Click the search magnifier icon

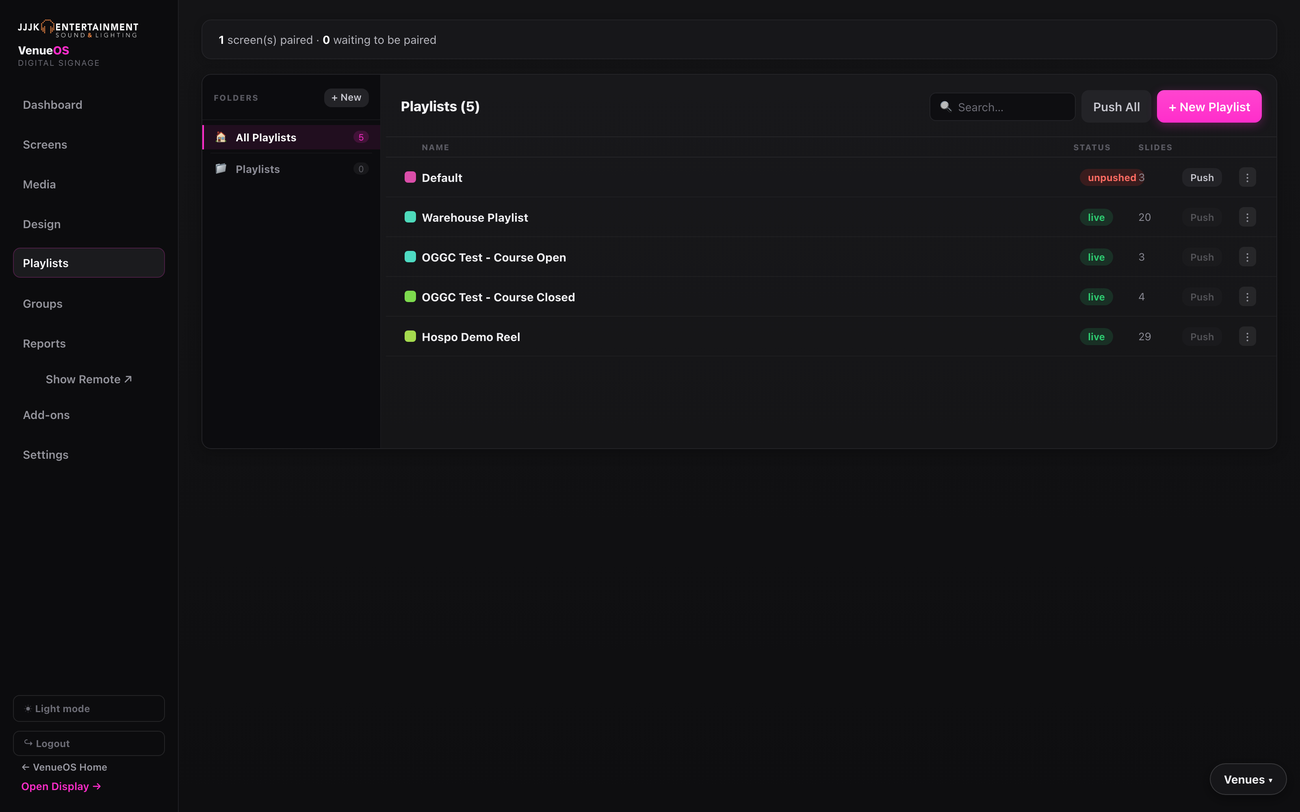click(x=946, y=107)
